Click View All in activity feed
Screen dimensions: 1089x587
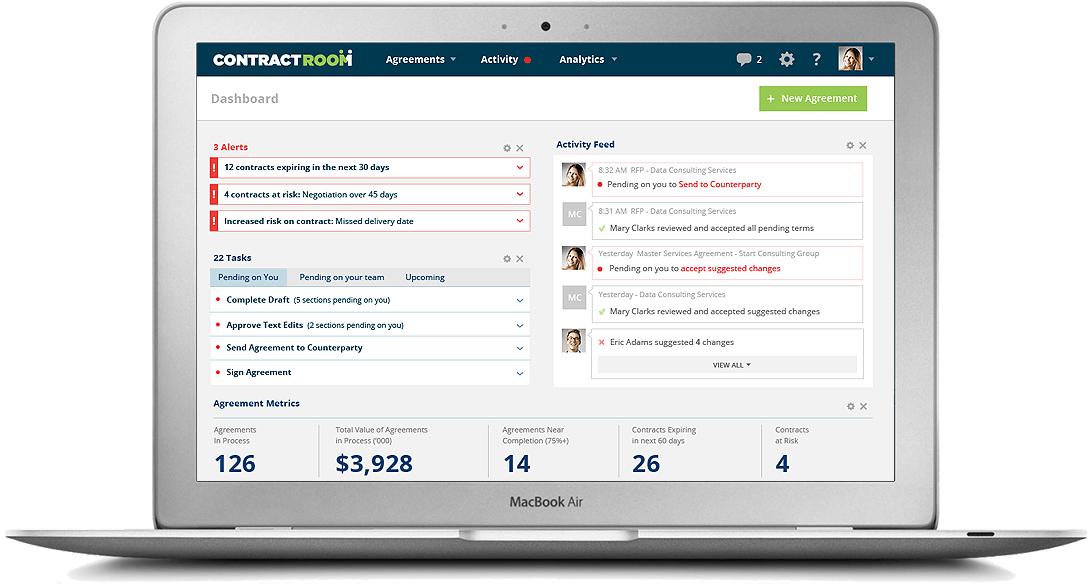point(727,365)
